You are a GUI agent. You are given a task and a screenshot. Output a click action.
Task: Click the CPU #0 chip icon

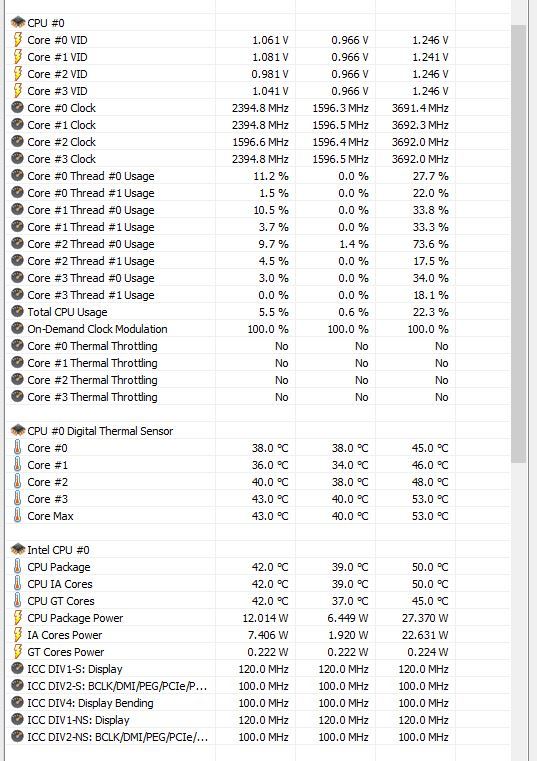point(18,22)
